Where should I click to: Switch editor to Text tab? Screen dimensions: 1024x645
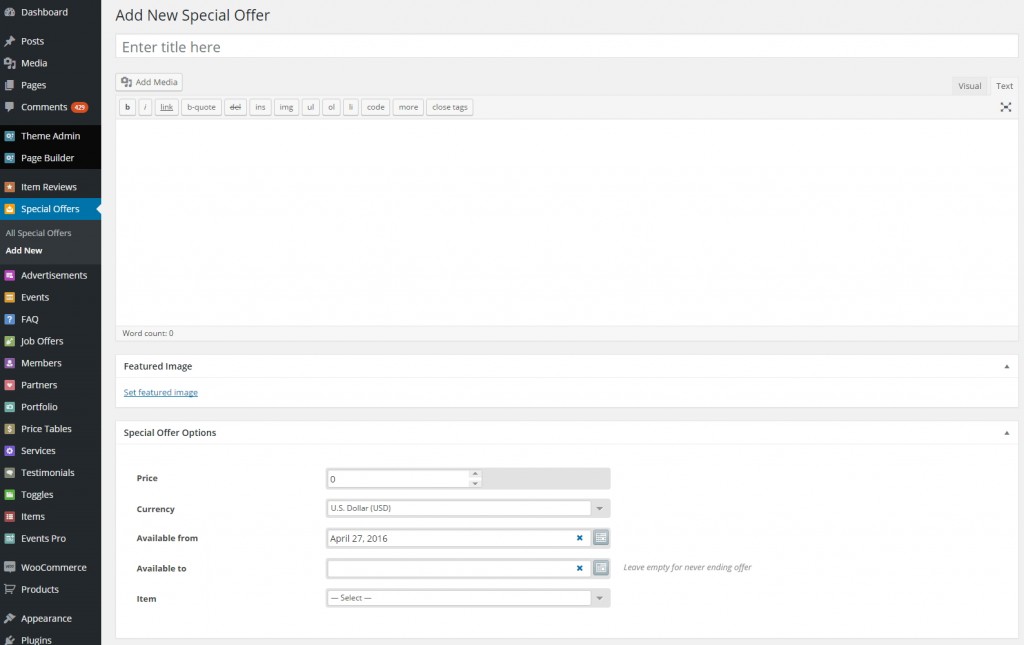point(1004,86)
